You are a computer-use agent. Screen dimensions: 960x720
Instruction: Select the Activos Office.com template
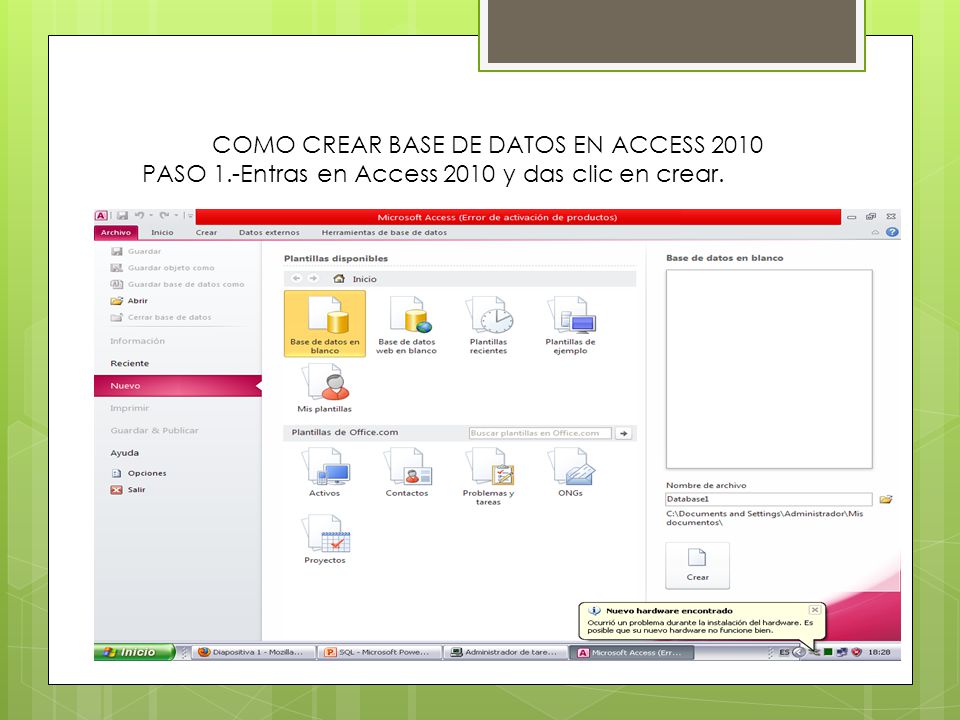click(x=324, y=471)
